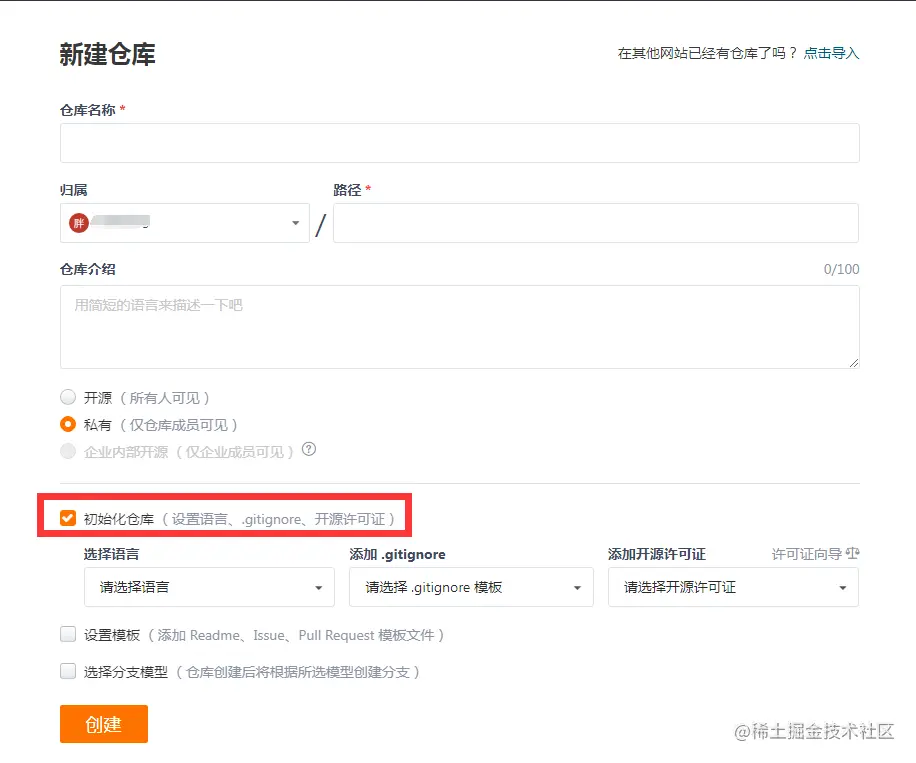This screenshot has height=763, width=916.
Task: Open the 请选择语言 dropdown
Action: [209, 587]
